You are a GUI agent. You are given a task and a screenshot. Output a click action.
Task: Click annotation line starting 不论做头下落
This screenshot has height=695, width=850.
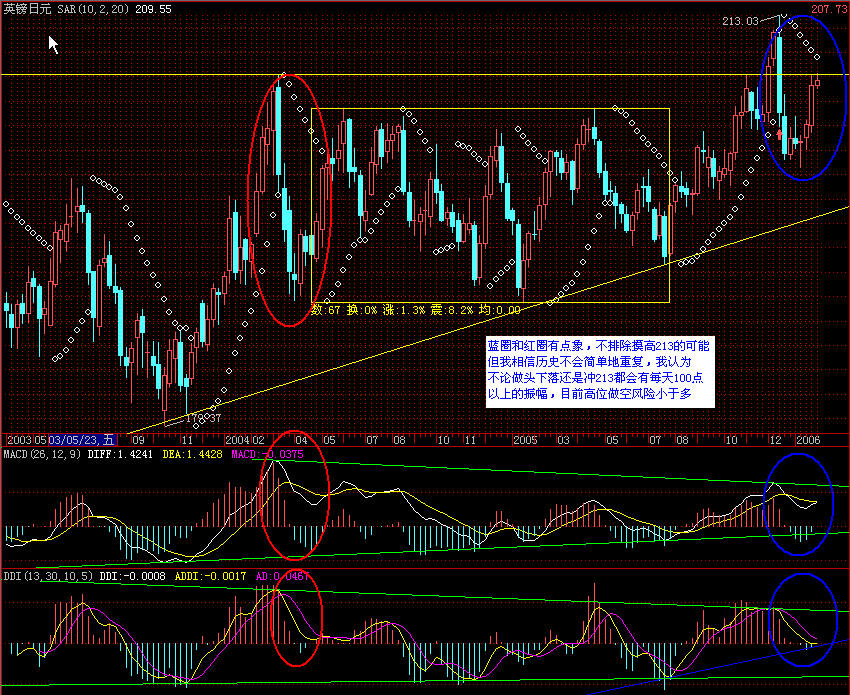[x=595, y=377]
